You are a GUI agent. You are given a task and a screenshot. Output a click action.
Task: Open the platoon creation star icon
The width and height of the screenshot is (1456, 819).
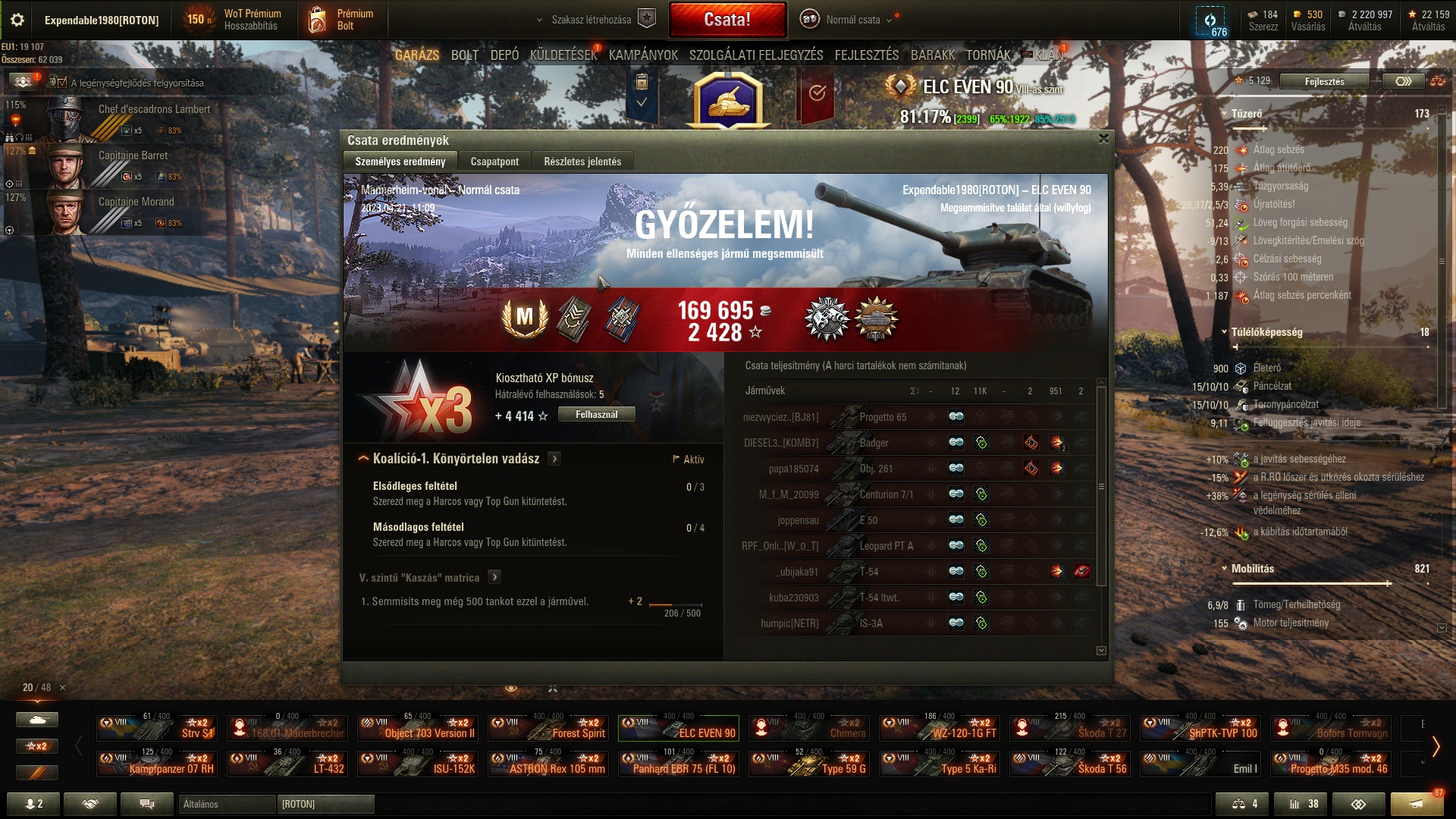coord(646,19)
